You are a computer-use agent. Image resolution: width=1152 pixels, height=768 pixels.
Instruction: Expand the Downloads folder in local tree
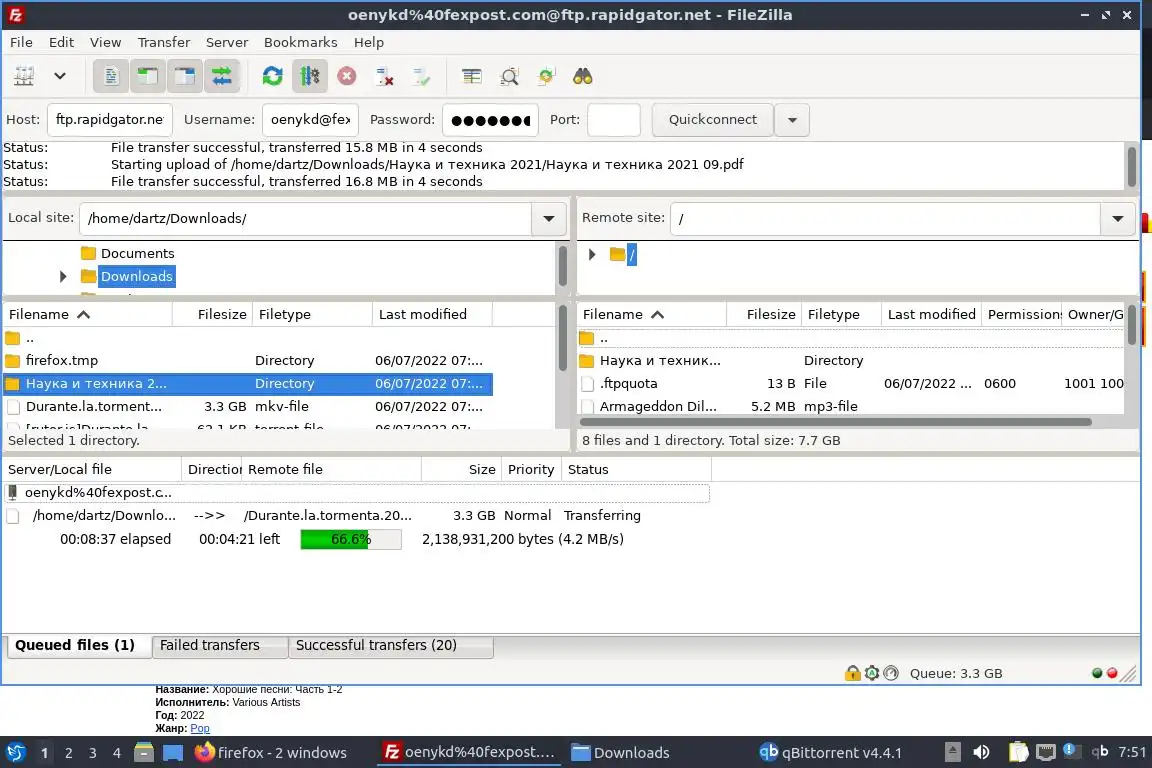click(x=63, y=276)
